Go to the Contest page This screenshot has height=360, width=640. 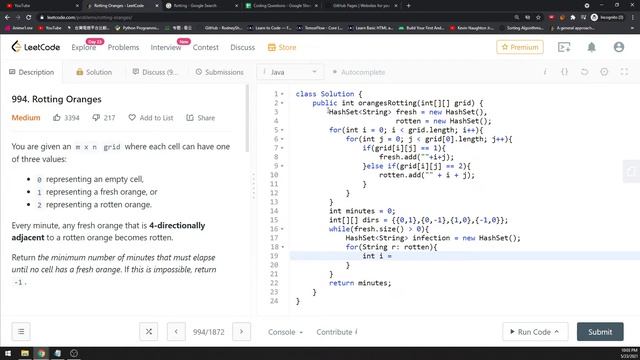point(206,47)
